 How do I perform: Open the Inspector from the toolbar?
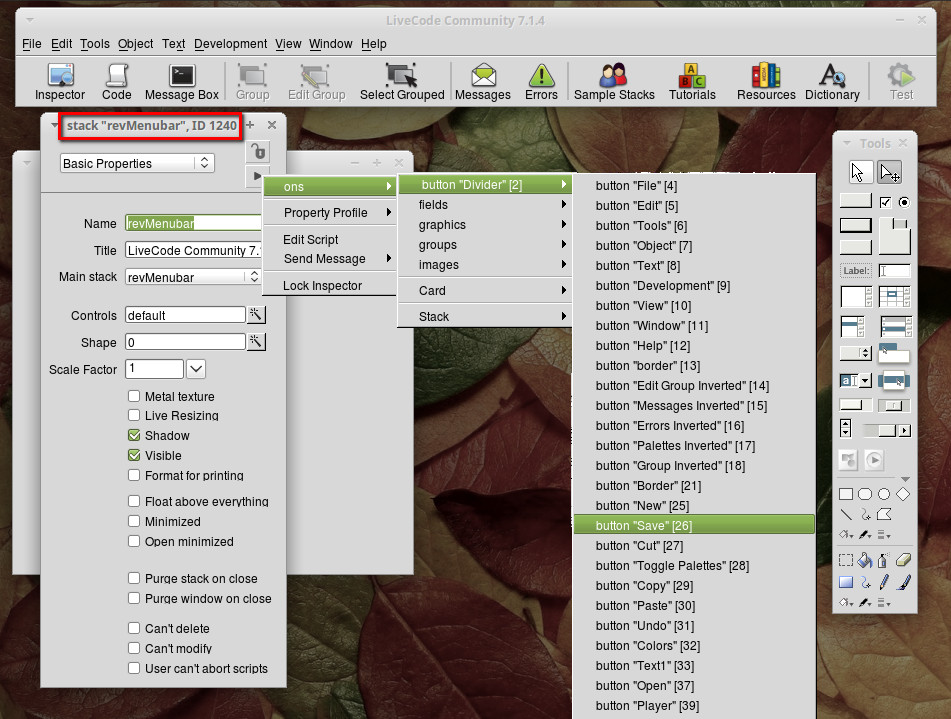pos(60,82)
